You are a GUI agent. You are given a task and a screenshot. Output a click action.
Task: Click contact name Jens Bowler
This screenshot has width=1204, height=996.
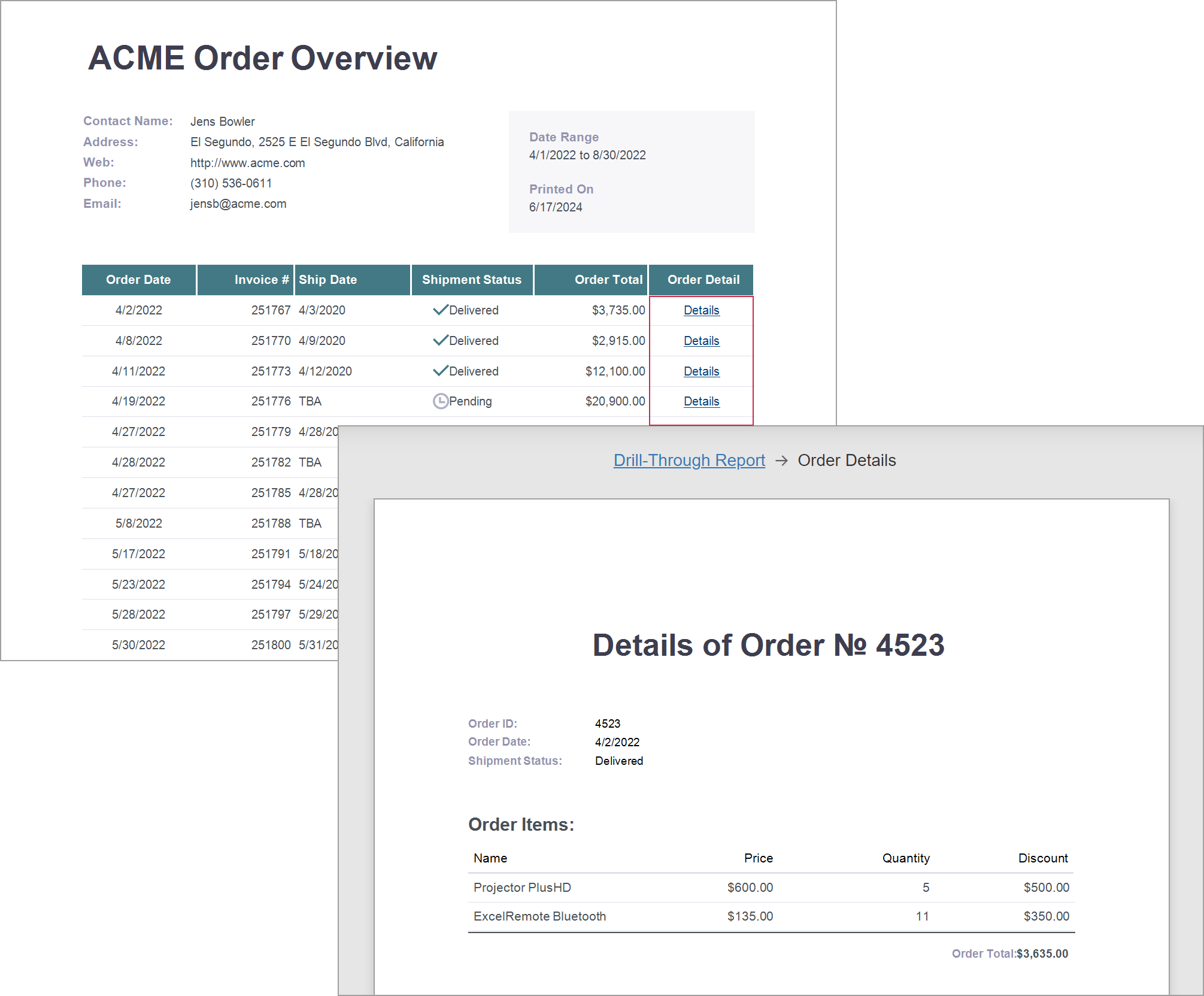[222, 122]
